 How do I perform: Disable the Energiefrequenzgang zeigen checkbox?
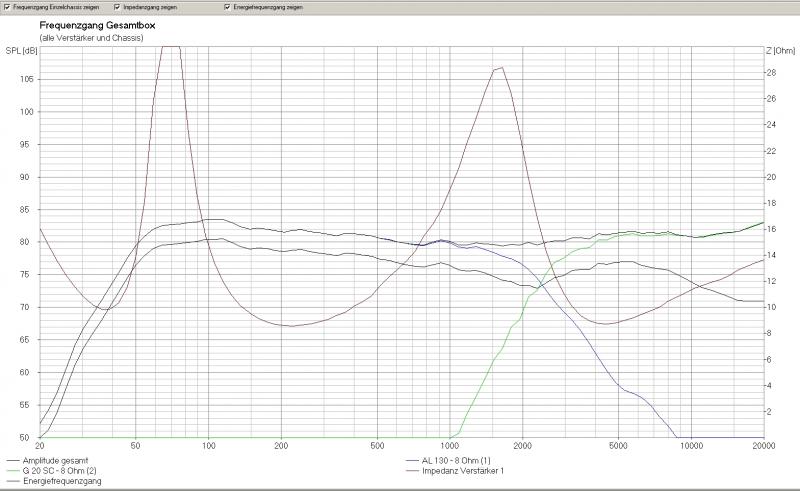tap(227, 7)
